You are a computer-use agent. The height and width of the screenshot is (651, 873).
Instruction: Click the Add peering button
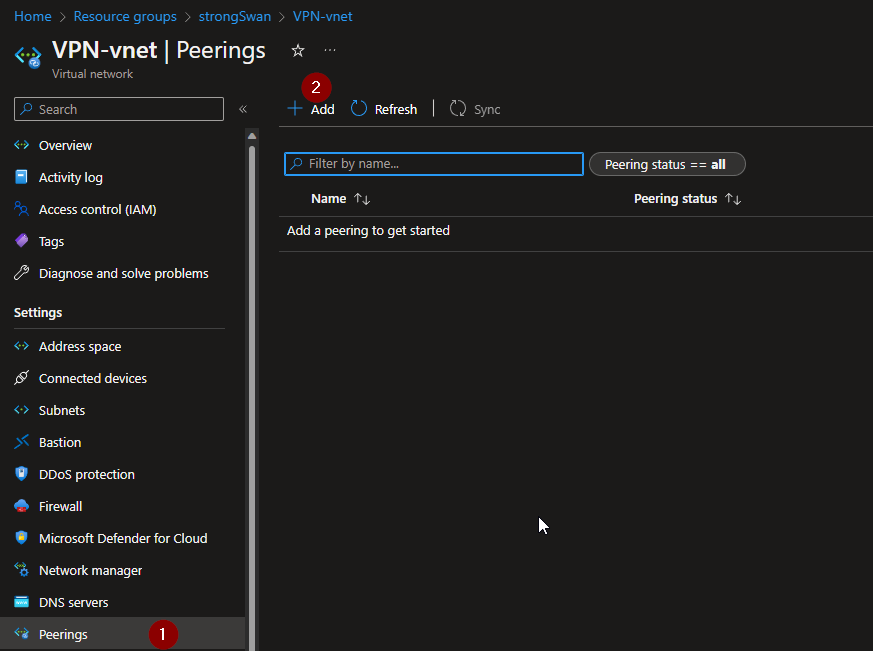tap(311, 109)
